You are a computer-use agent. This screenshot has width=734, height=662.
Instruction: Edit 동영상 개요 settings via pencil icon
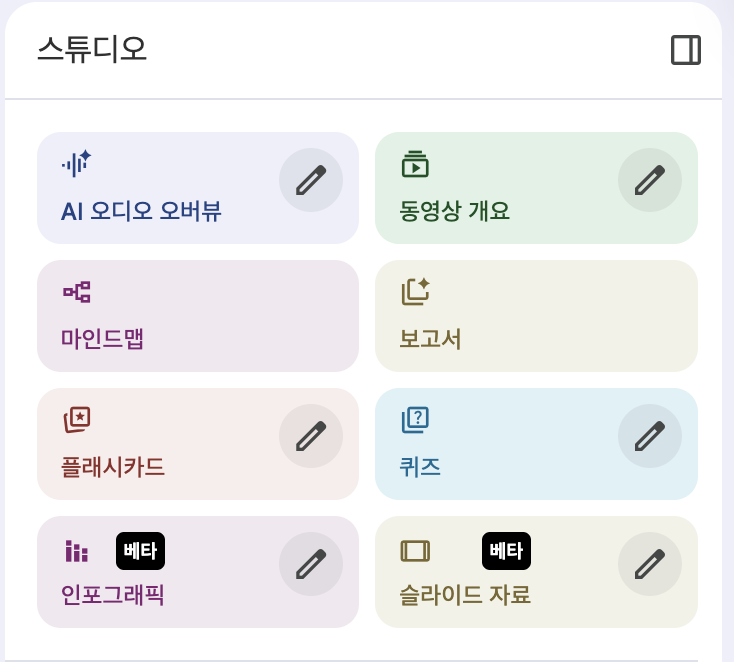click(x=650, y=180)
